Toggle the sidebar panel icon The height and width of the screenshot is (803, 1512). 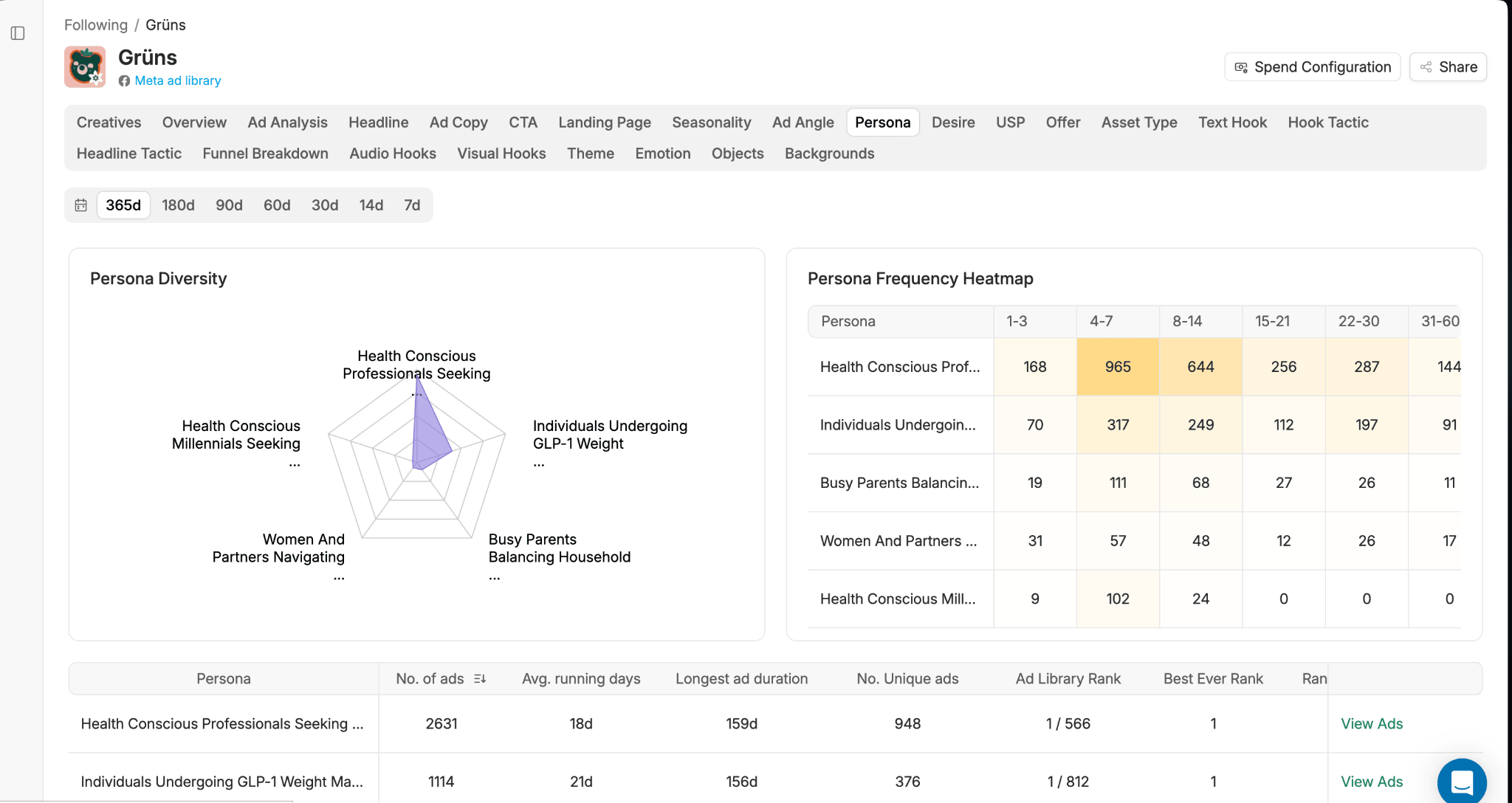pyautogui.click(x=18, y=33)
